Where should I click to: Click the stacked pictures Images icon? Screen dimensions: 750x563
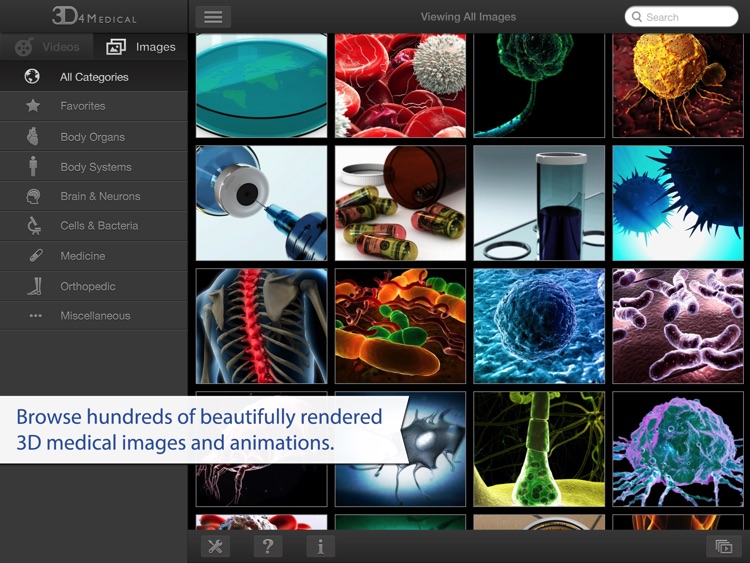[x=116, y=47]
